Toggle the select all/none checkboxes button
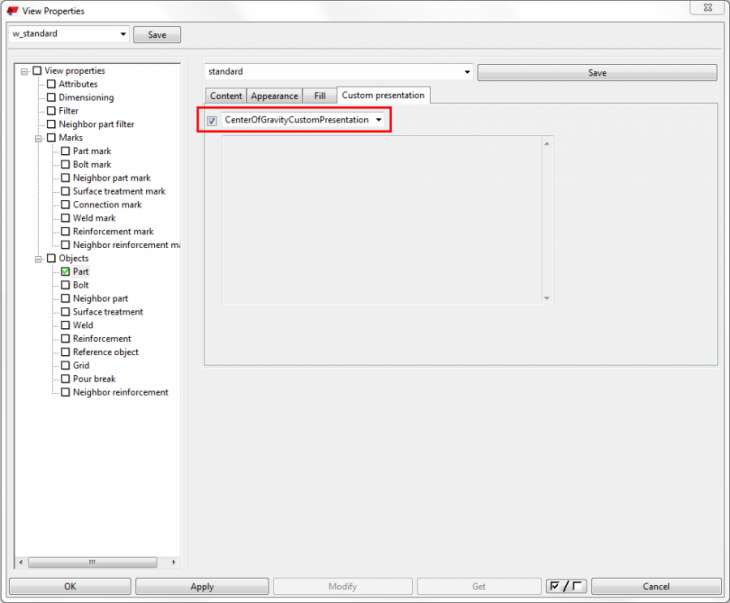Image resolution: width=730 pixels, height=603 pixels. coord(566,586)
